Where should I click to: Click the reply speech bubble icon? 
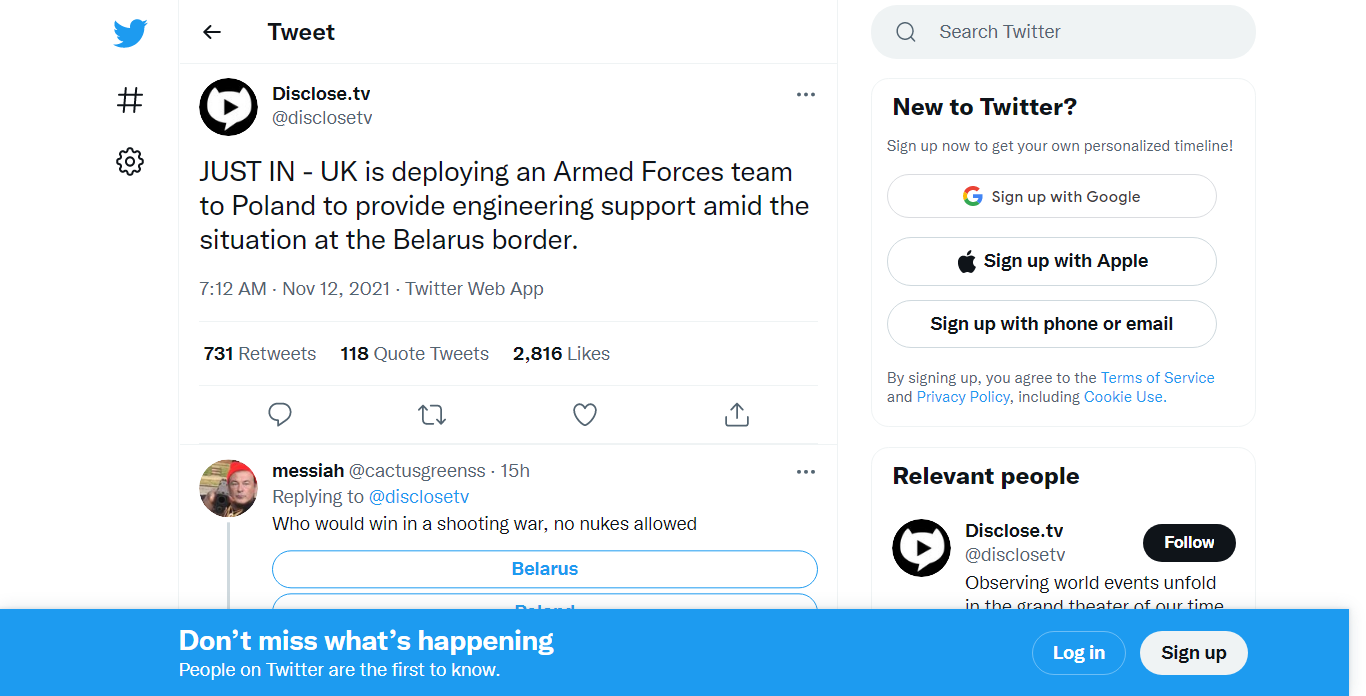click(x=280, y=414)
